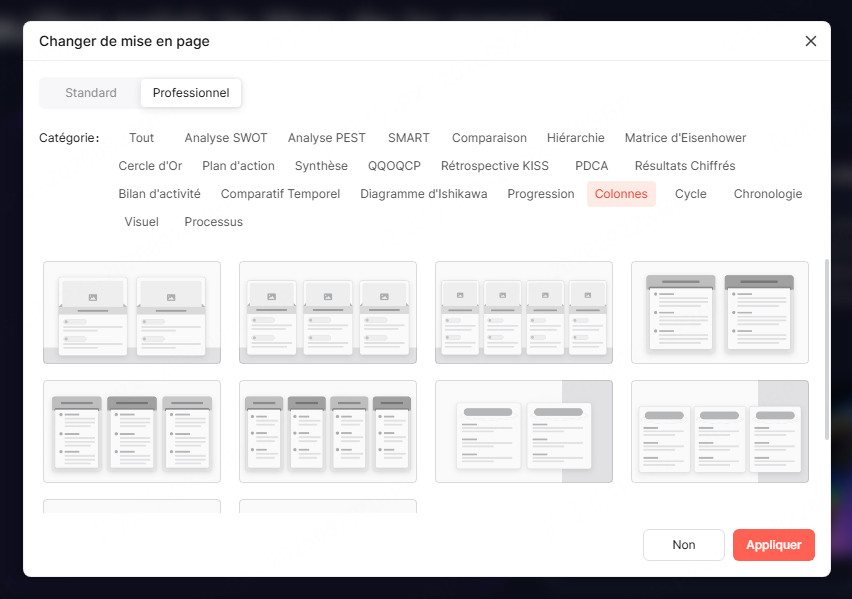Select the Professionnel tab
Viewport: 852px width, 599px height.
point(191,93)
